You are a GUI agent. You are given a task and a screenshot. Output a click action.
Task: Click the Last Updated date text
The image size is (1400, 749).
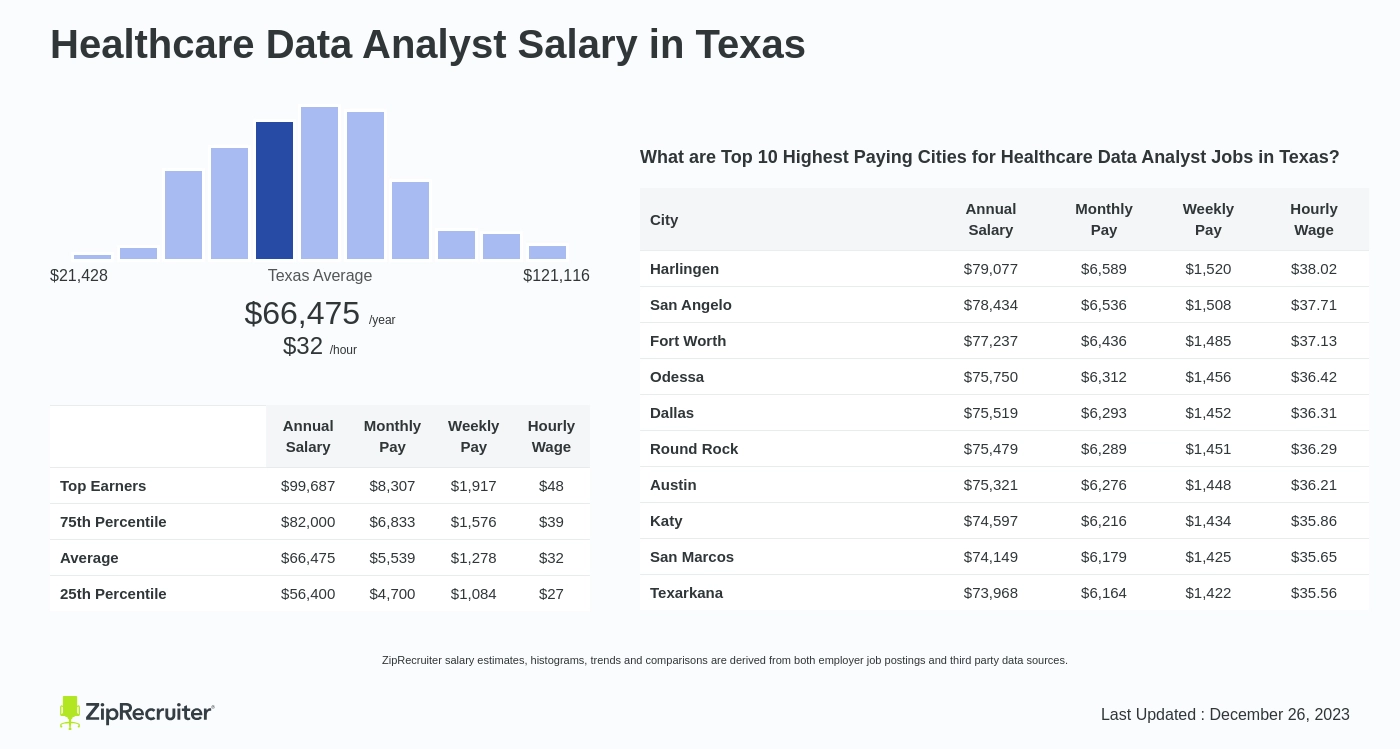click(x=1225, y=714)
